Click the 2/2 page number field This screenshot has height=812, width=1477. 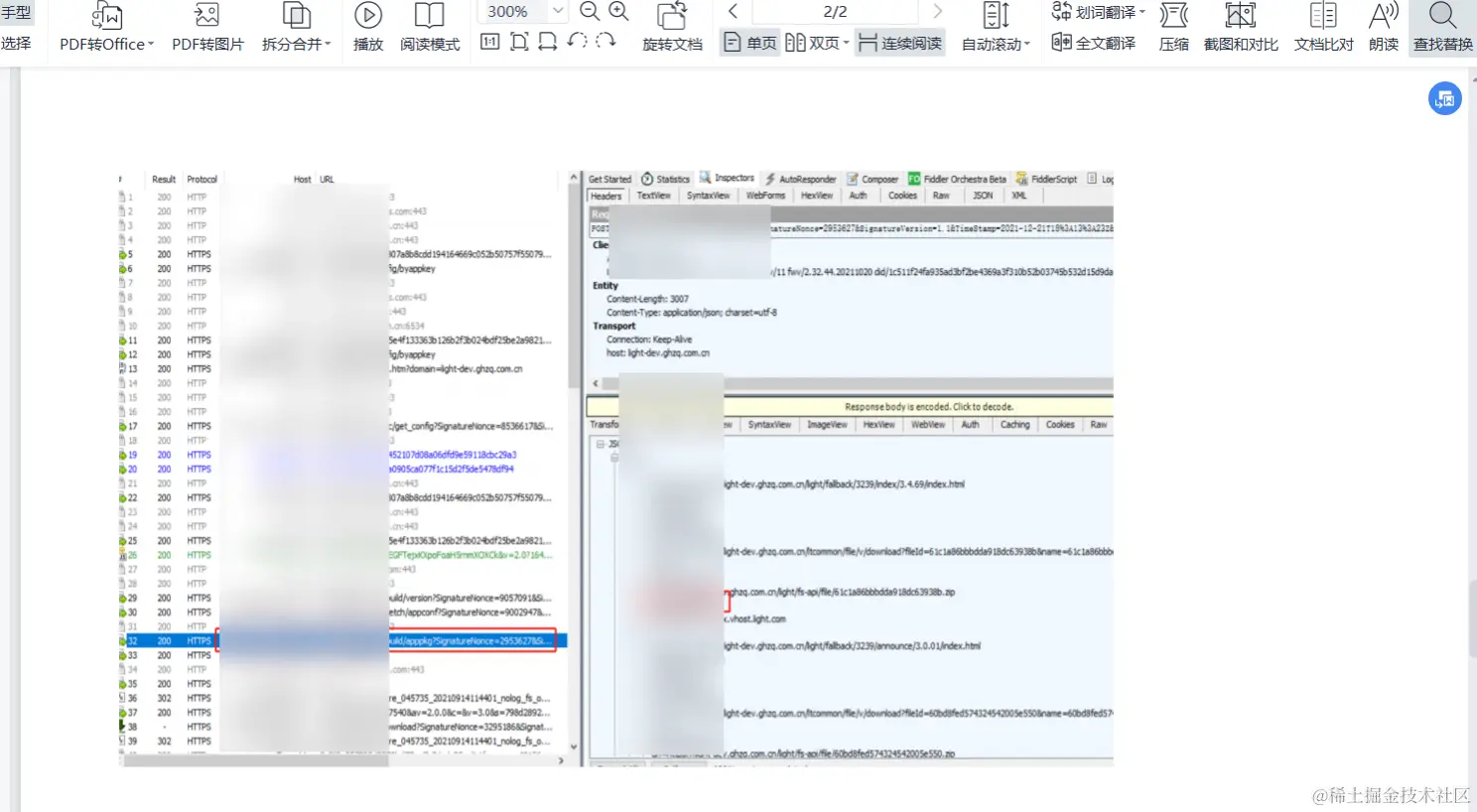tap(835, 12)
